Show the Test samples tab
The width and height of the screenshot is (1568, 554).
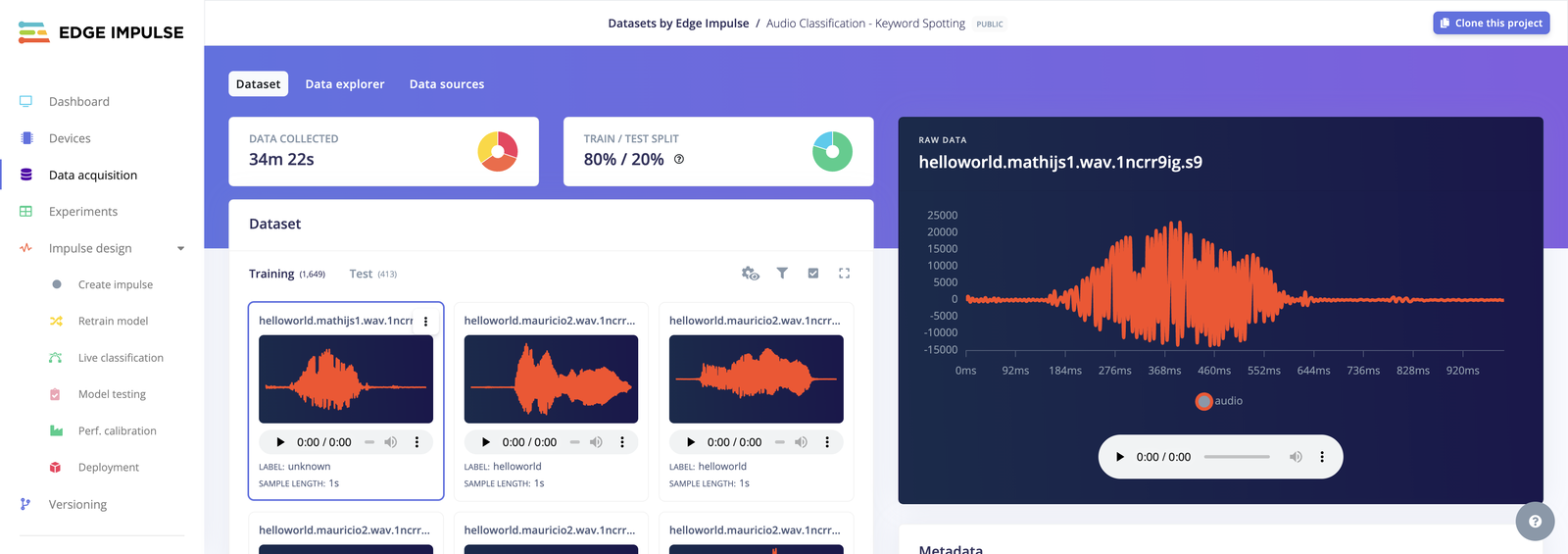tap(372, 274)
